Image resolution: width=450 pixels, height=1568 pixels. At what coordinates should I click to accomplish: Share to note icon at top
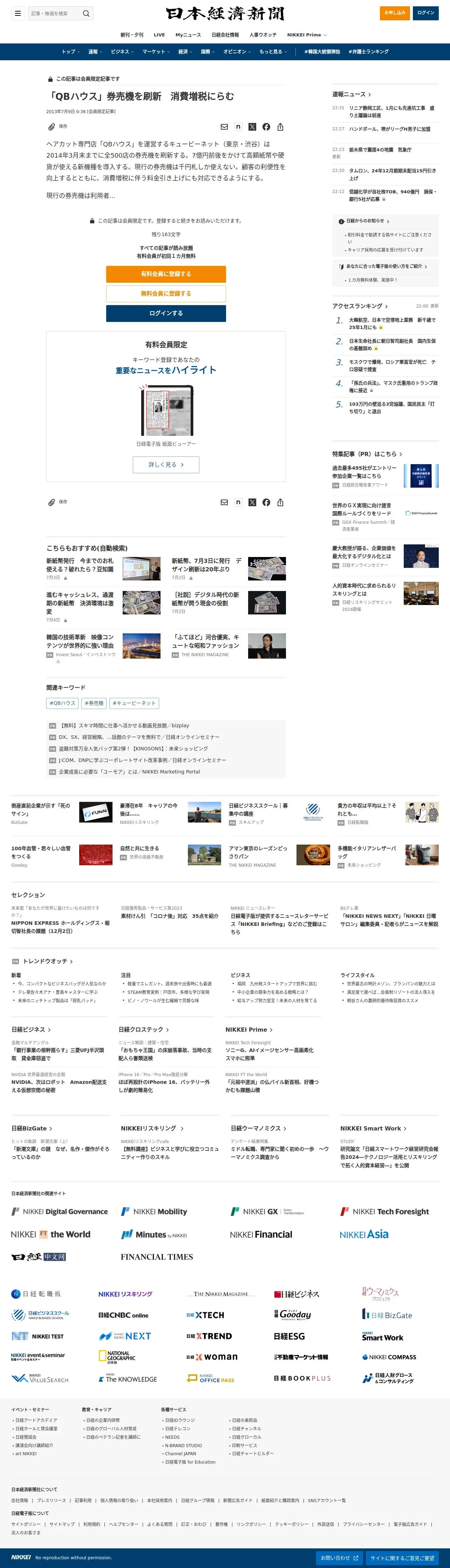238,126
